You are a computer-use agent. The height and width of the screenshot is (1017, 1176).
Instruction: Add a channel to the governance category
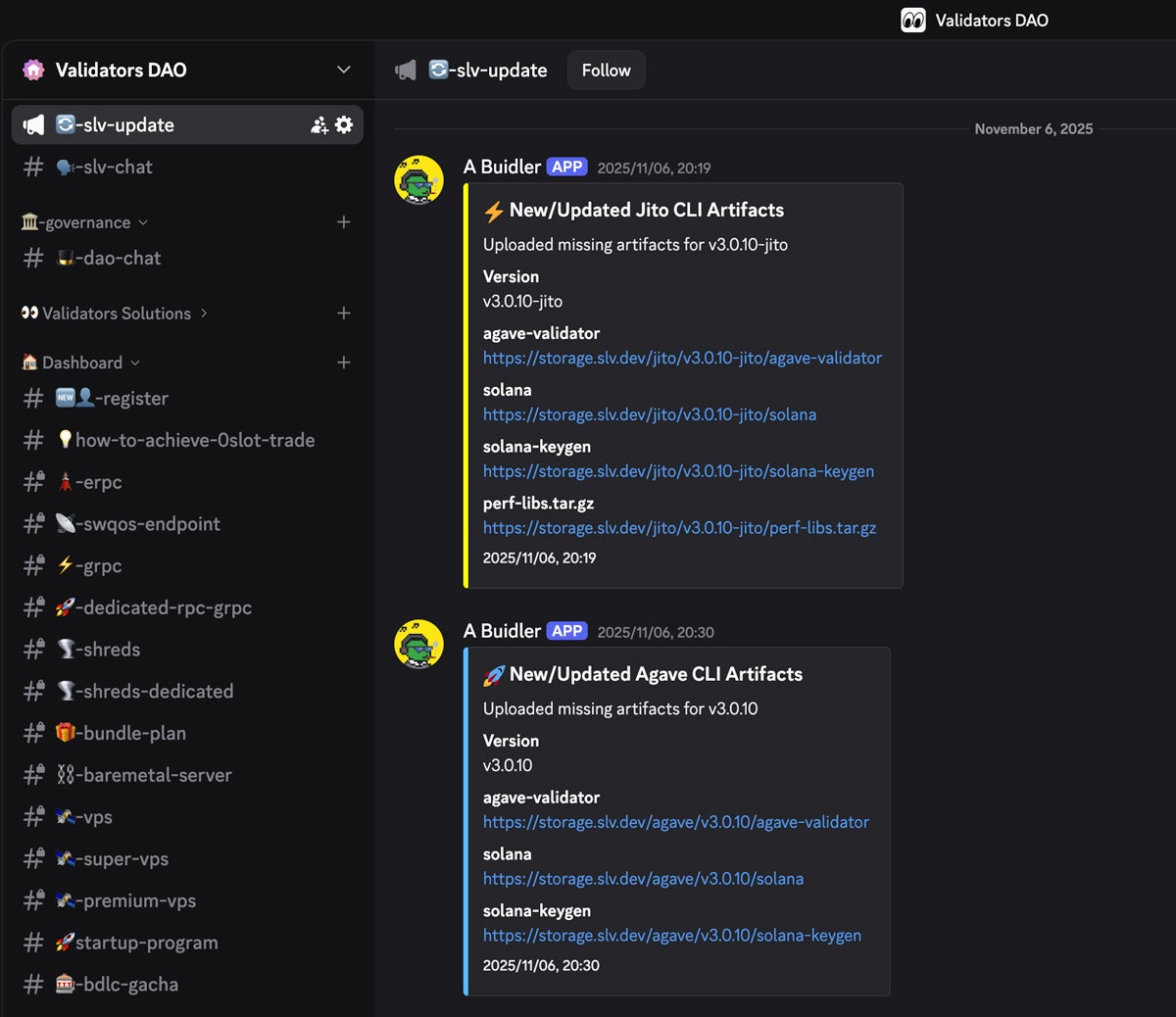[344, 222]
